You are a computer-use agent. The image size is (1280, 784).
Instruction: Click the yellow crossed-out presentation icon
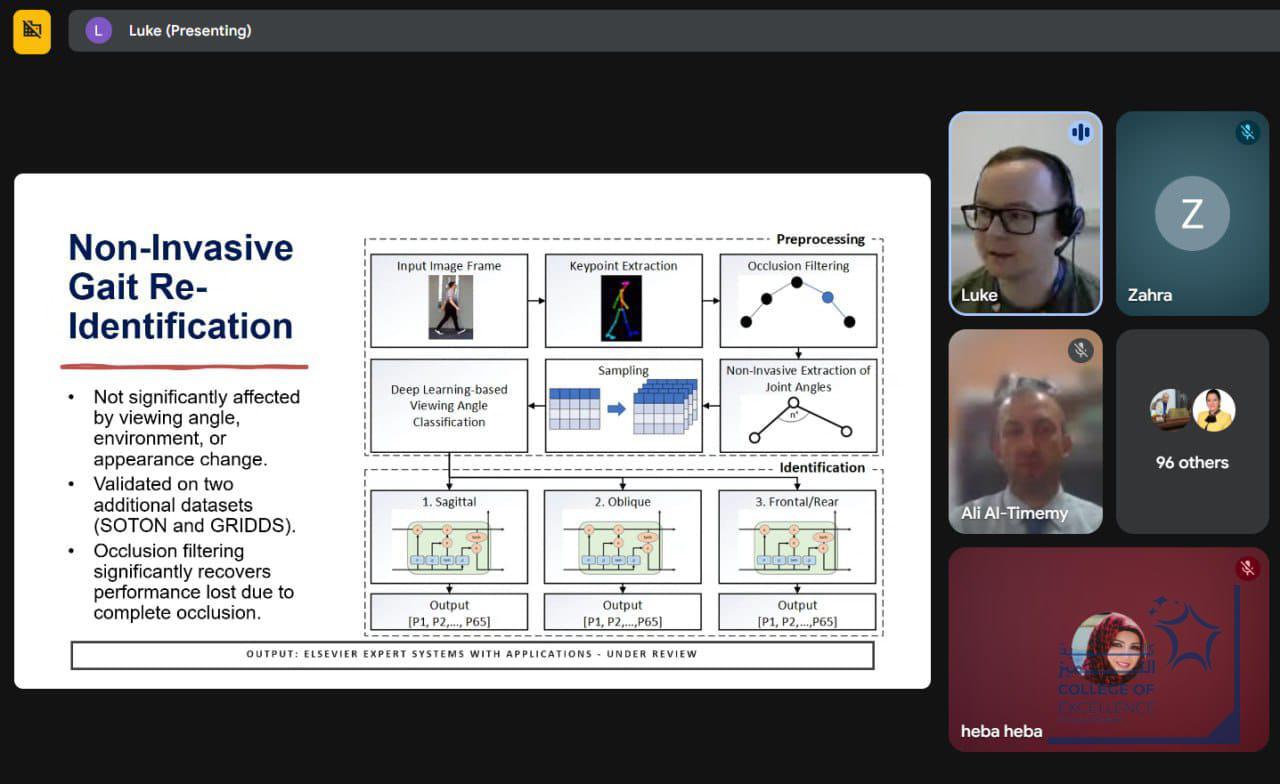pos(32,31)
